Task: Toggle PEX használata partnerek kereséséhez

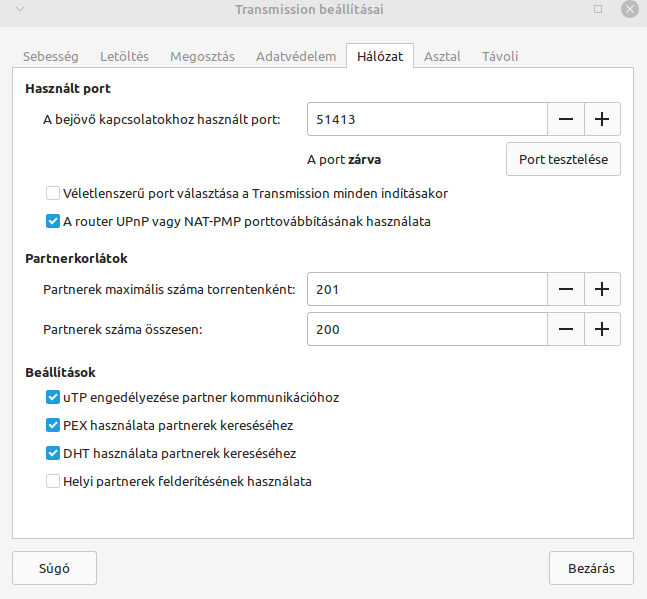Action: point(53,425)
